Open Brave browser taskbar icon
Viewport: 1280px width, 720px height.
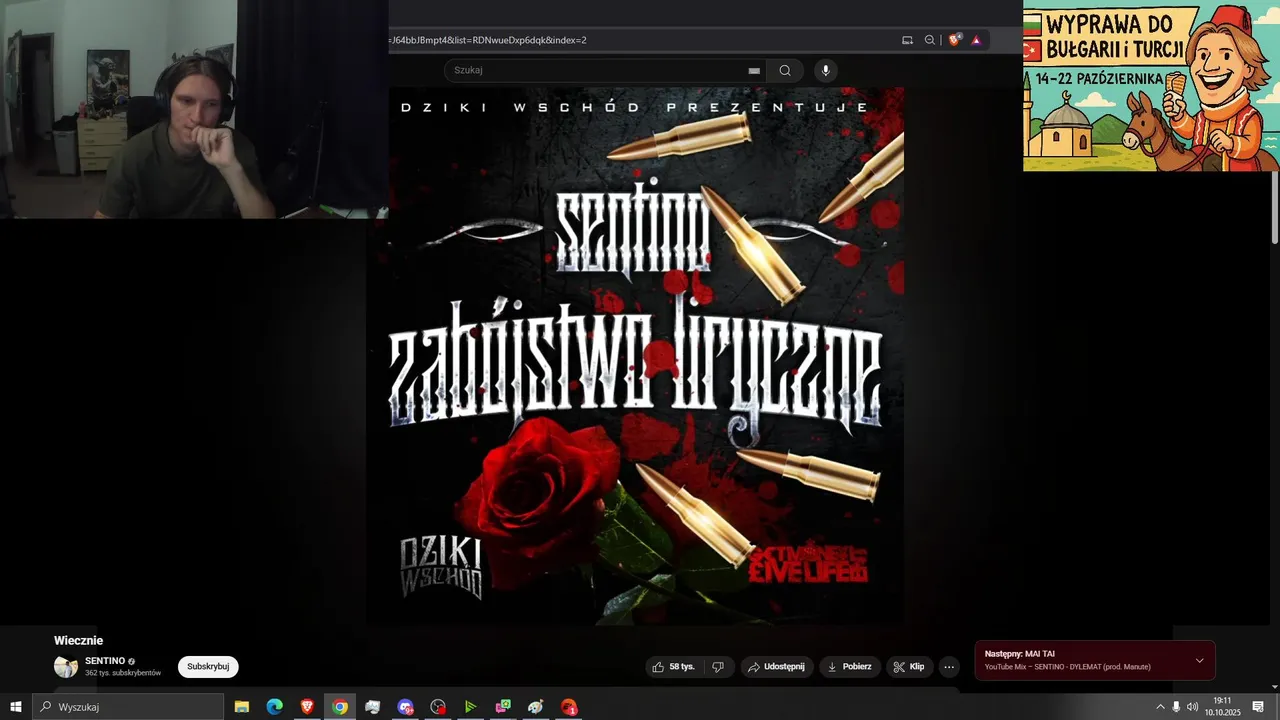click(307, 707)
